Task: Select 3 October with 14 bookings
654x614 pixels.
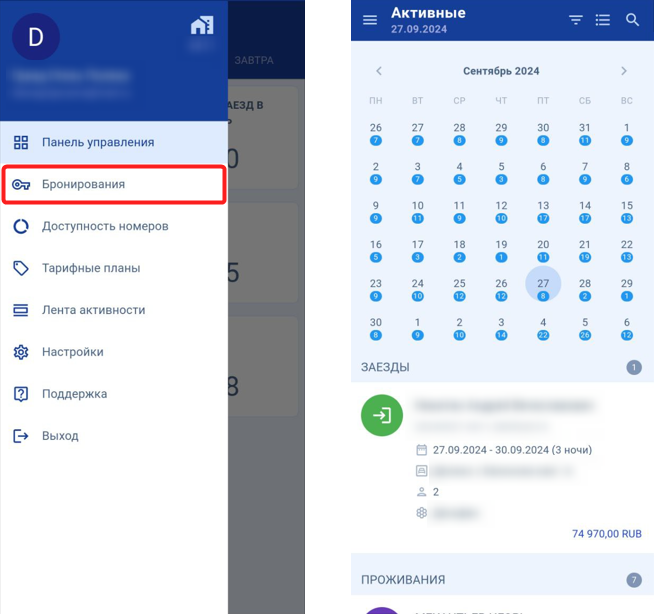Action: coord(501,327)
